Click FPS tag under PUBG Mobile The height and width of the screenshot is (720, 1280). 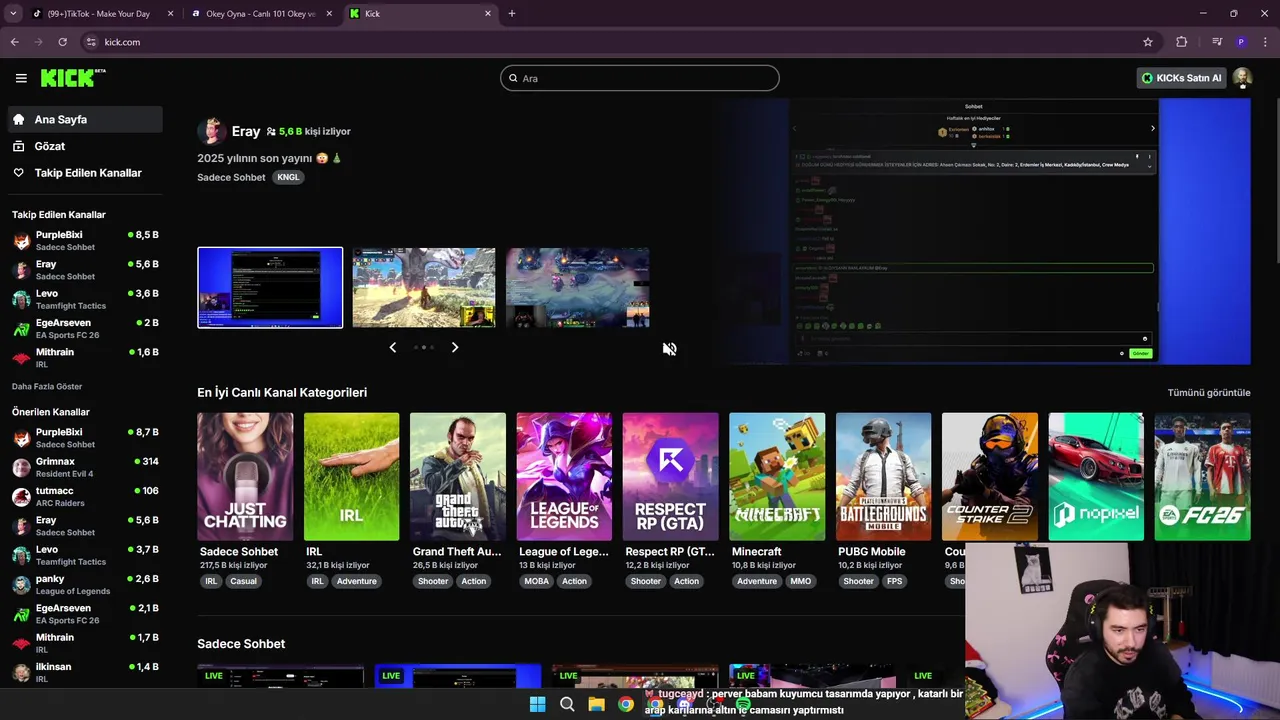(894, 581)
